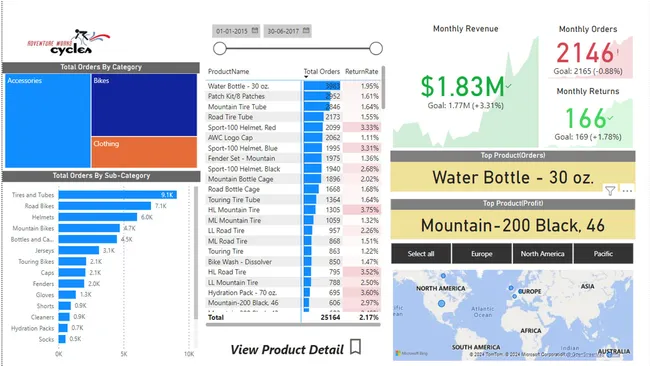Click the sub-category chart vertical scrollbar
Viewport: 650px width, 366px height.
point(196,253)
